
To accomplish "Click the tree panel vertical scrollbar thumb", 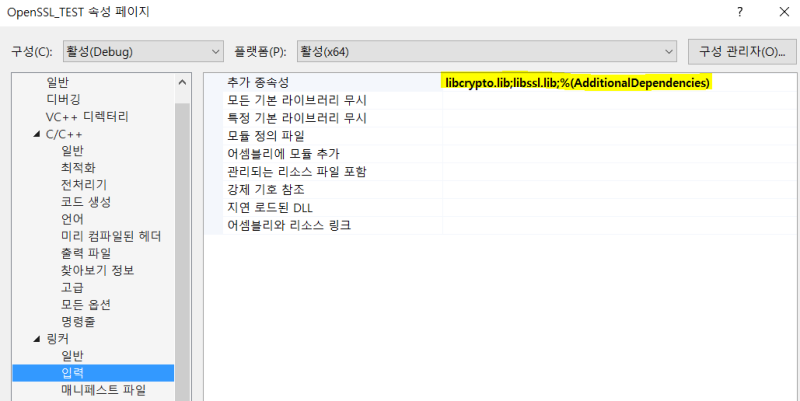I will (182, 250).
